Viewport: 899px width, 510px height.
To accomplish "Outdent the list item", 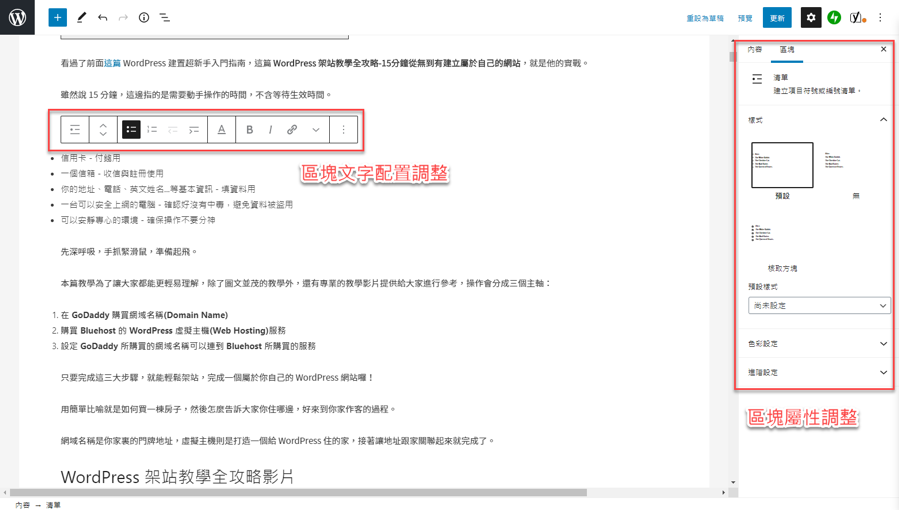I will (x=173, y=130).
